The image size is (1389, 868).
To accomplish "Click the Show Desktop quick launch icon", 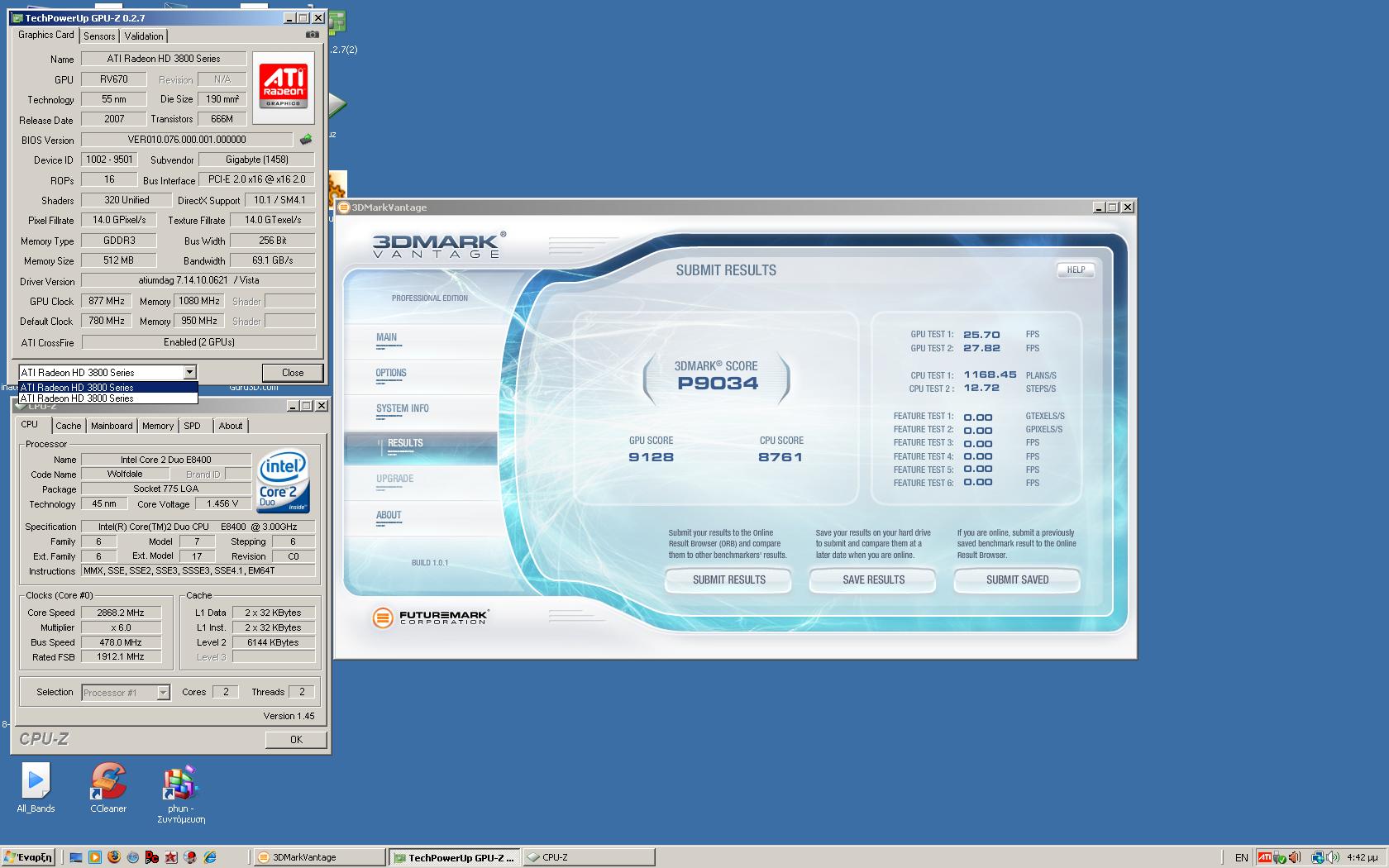I will tap(75, 857).
